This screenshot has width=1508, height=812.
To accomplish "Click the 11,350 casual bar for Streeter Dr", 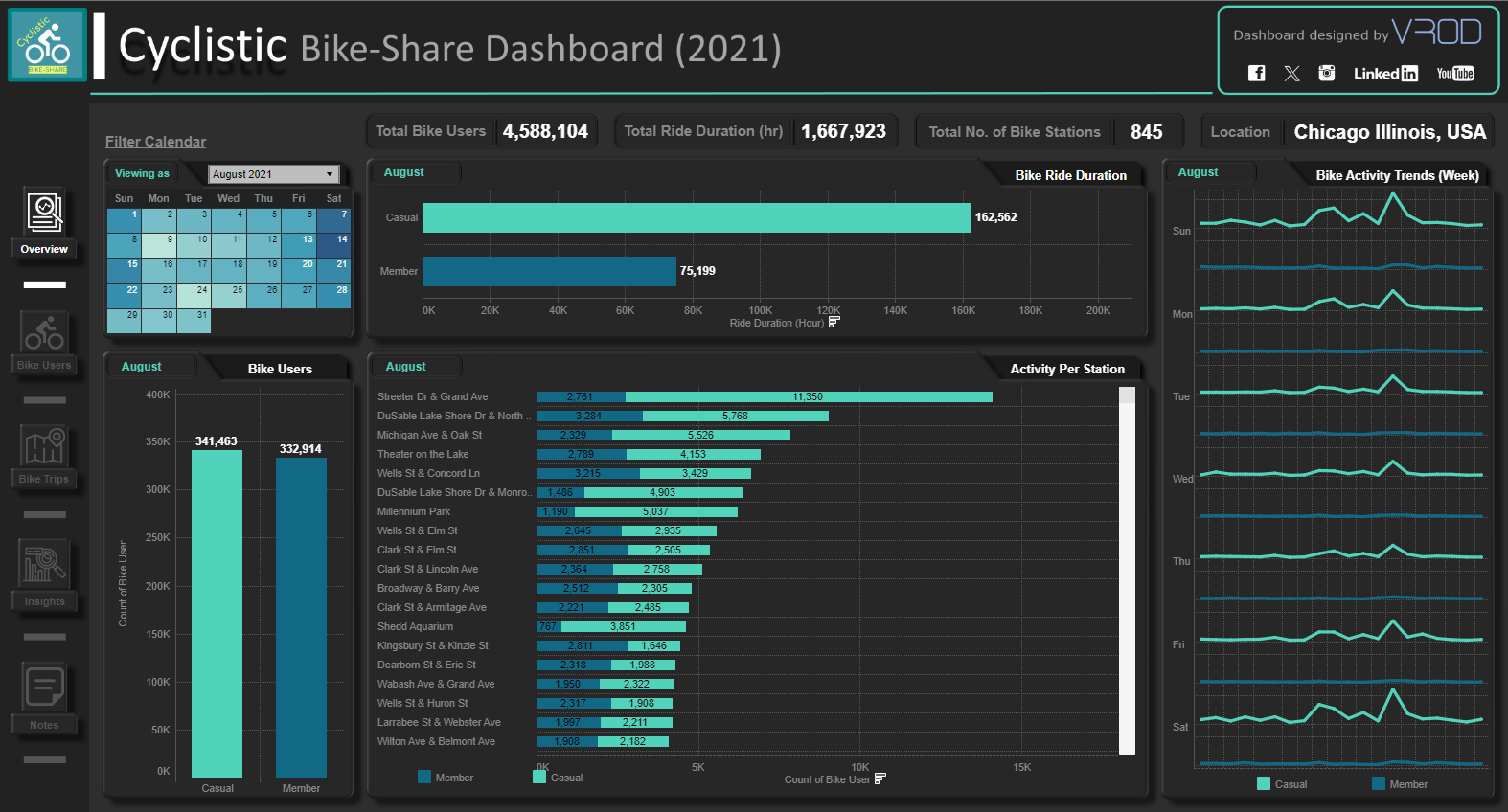I will tap(809, 396).
